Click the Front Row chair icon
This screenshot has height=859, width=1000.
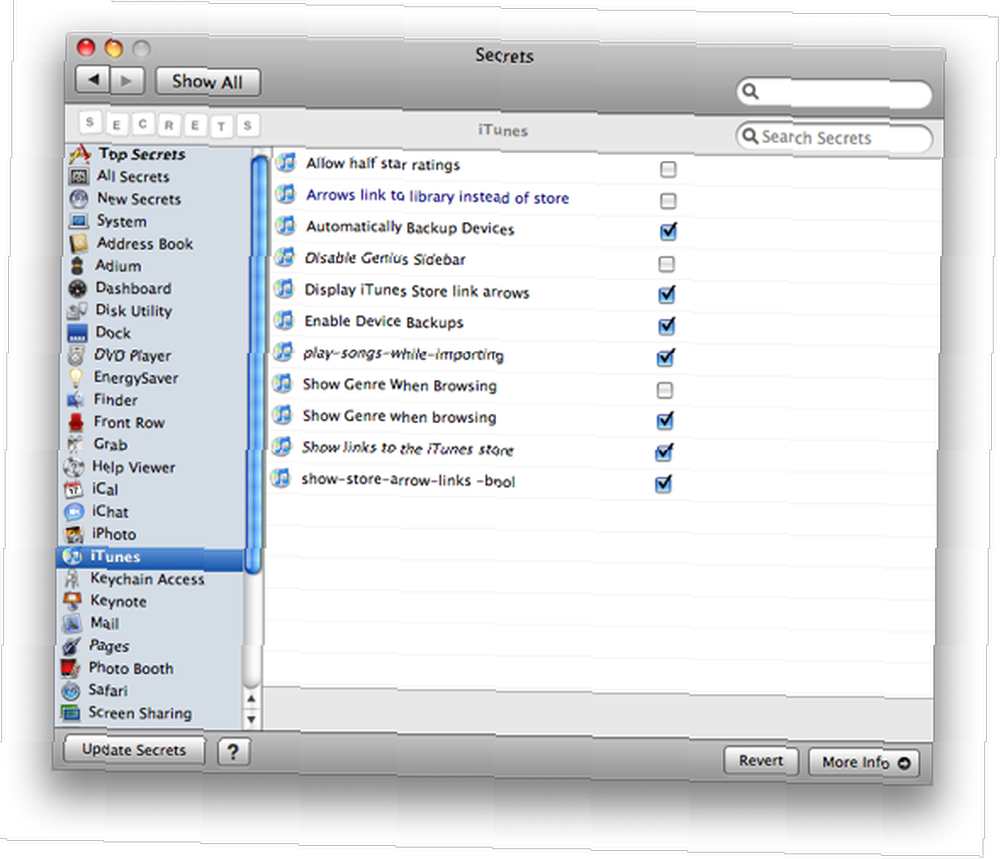click(76, 422)
